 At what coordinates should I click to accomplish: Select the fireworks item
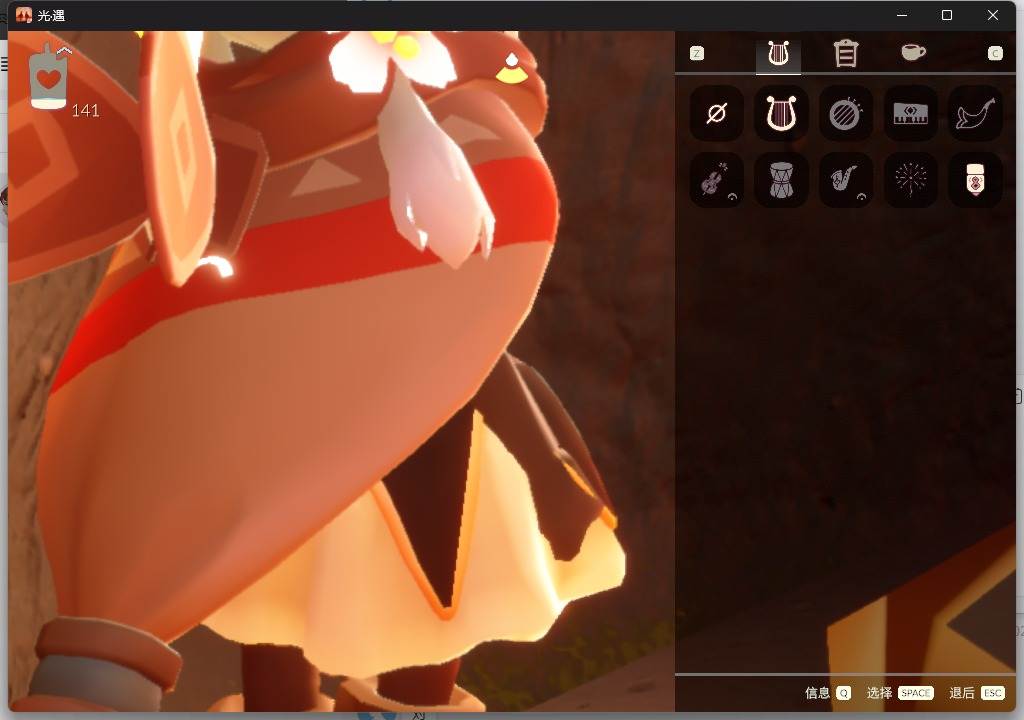[x=910, y=180]
